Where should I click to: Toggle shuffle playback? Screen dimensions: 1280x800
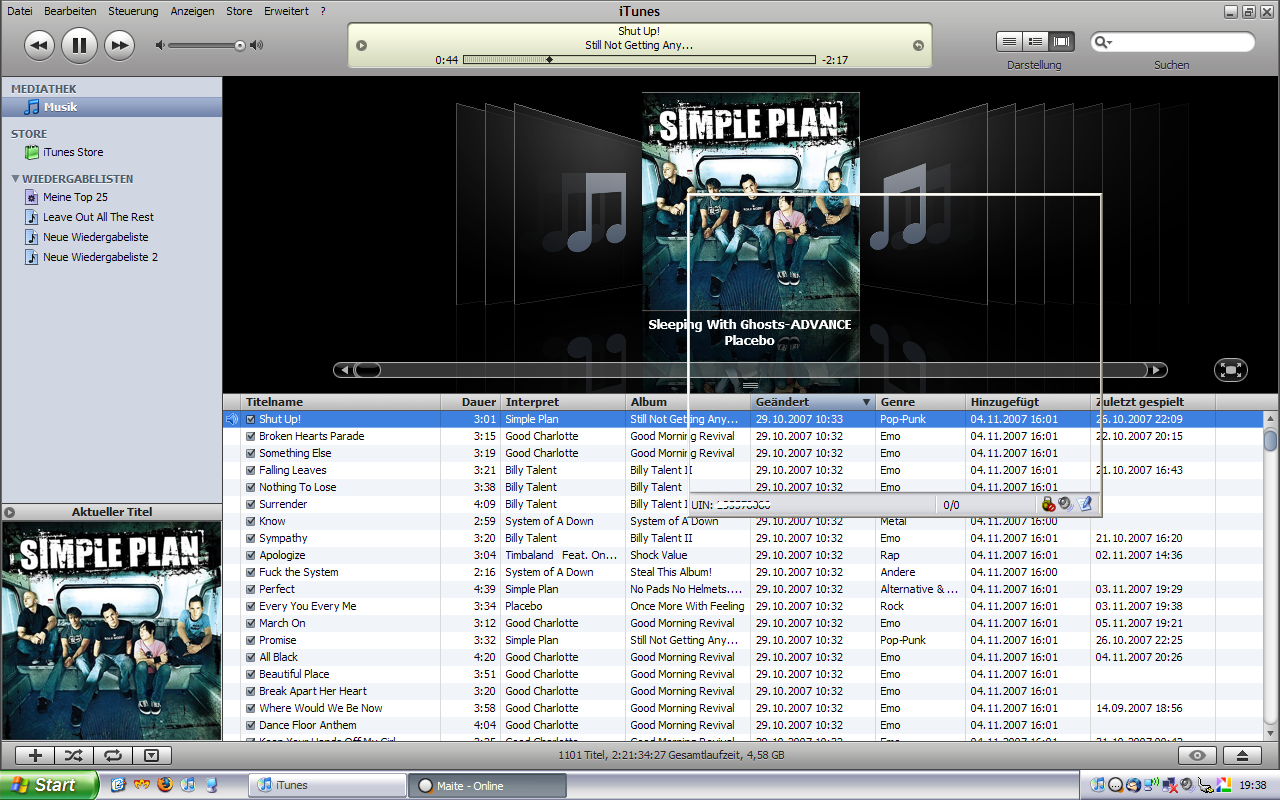74,756
